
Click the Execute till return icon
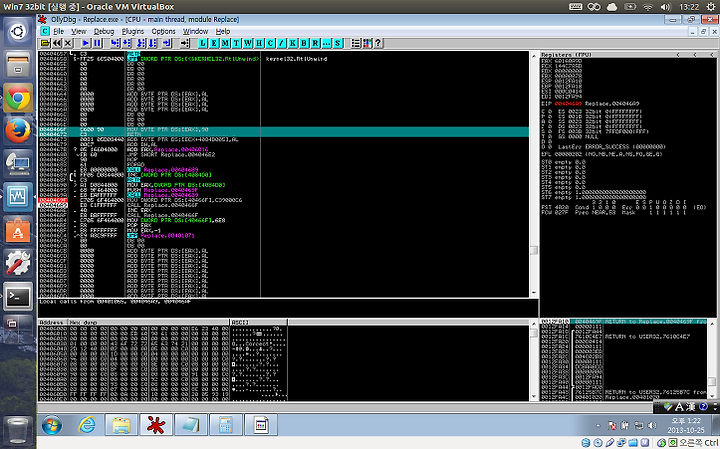click(167, 43)
